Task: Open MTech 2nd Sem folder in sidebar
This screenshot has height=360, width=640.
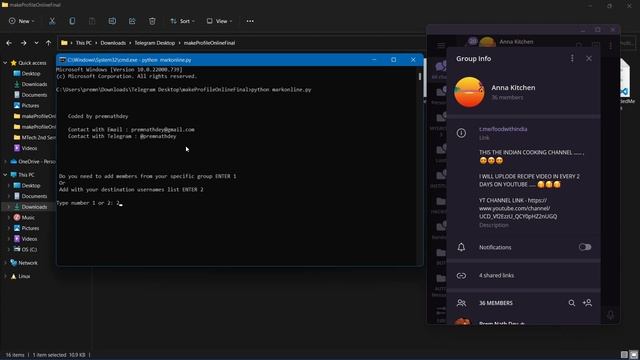Action: coord(38,138)
